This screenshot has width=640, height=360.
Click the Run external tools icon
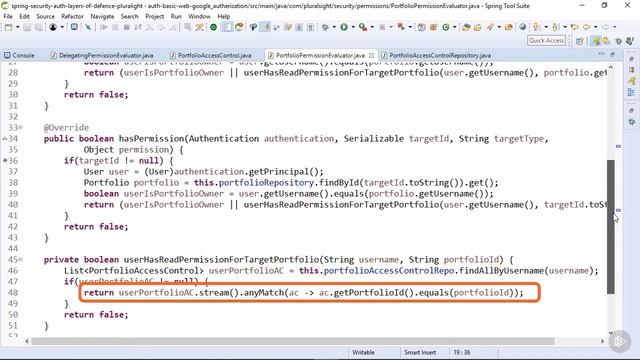click(x=363, y=27)
